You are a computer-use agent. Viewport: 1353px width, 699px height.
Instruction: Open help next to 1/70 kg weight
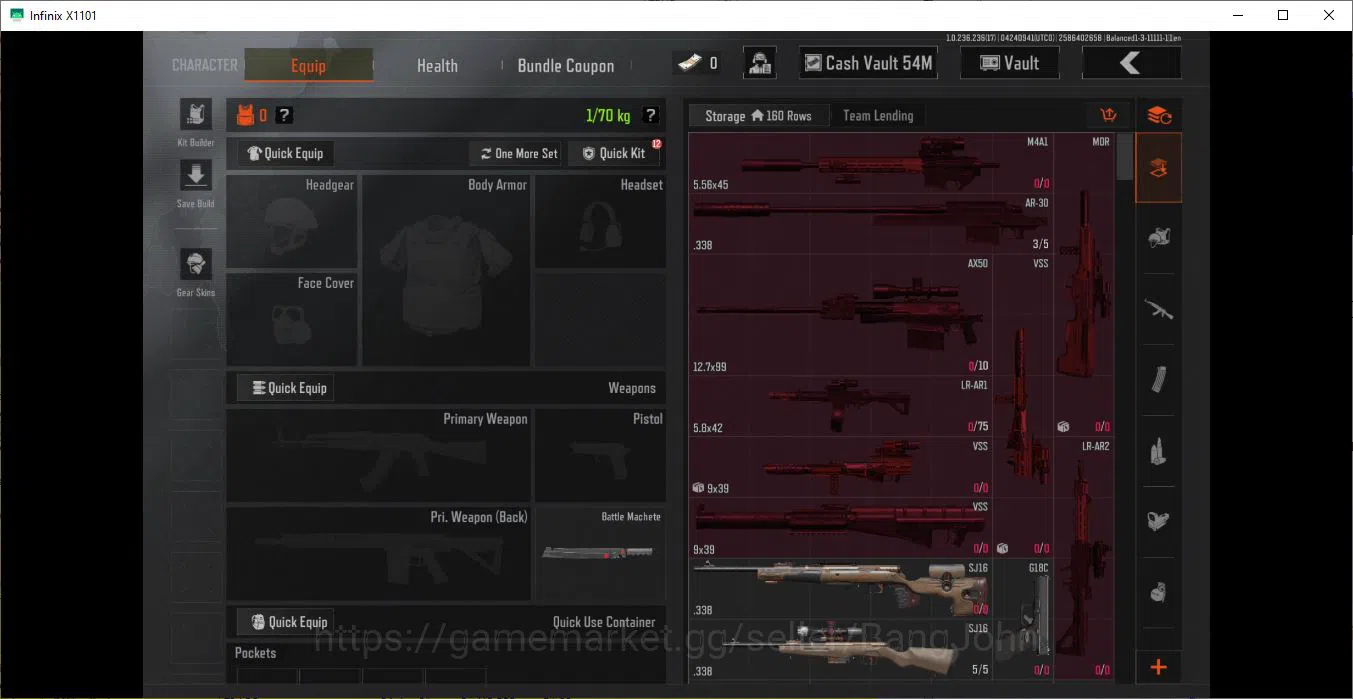click(651, 115)
